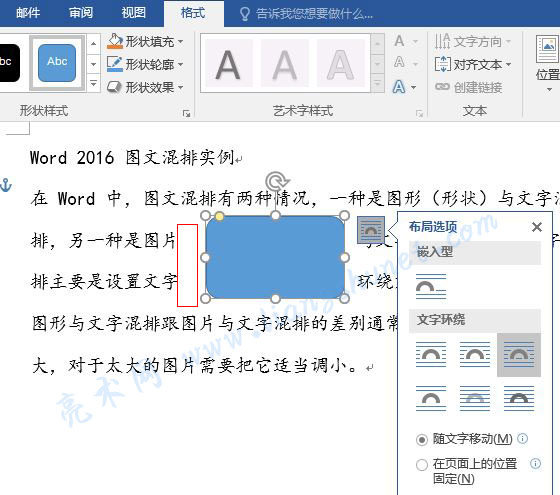The height and width of the screenshot is (495, 560).
Task: Click the bottom-right resize handle of shape
Action: tap(344, 299)
